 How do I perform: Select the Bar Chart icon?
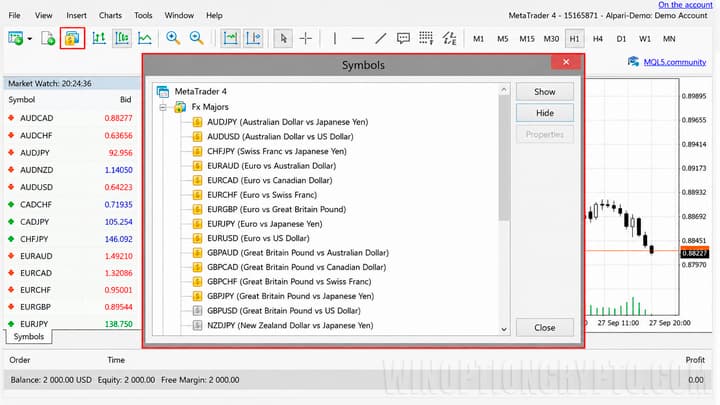(99, 39)
